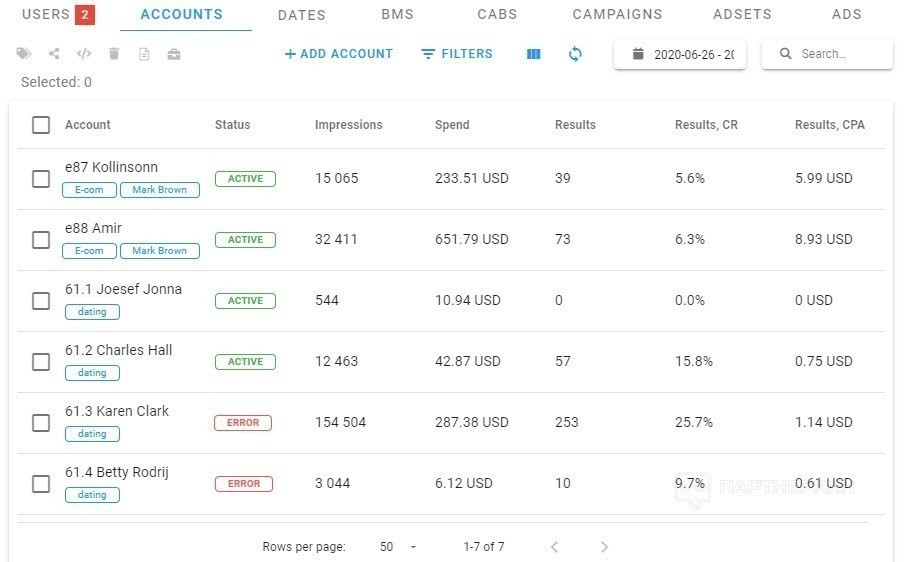The width and height of the screenshot is (905, 562).
Task: Click the Add Account button
Action: point(339,54)
